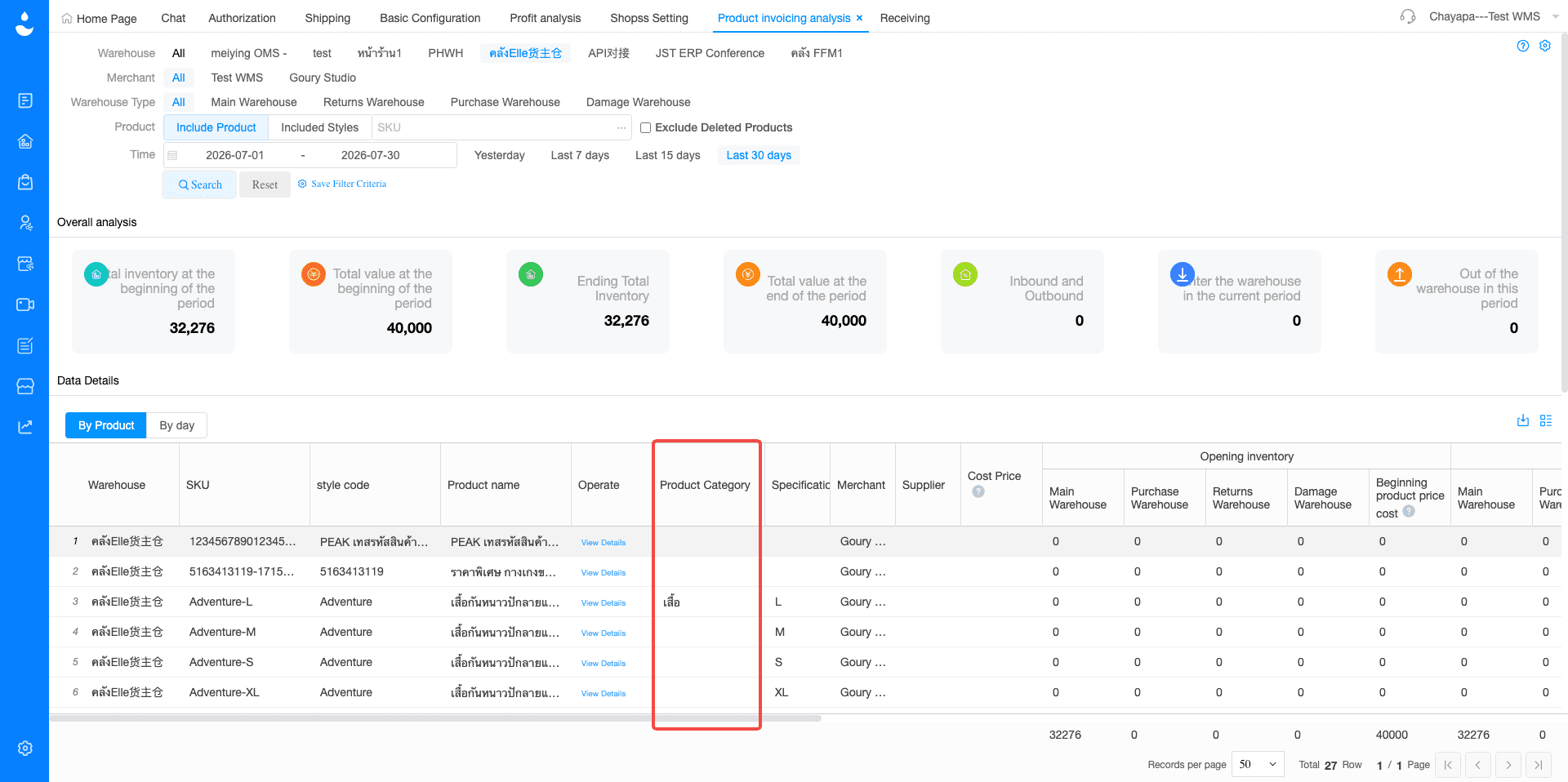The width and height of the screenshot is (1568, 782).
Task: Open the video camera icon in sidebar
Action: (25, 304)
